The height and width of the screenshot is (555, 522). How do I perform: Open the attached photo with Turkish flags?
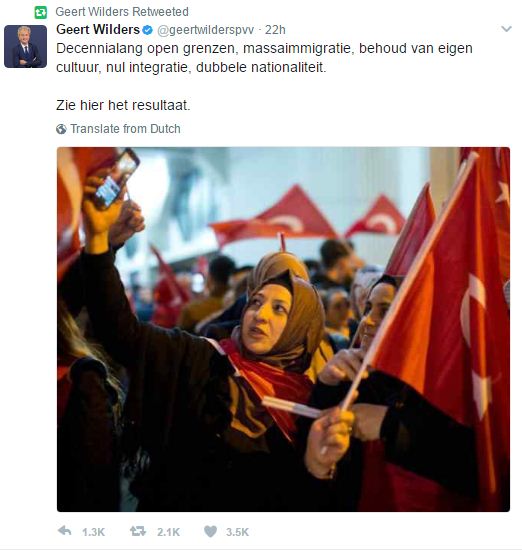[x=283, y=329]
